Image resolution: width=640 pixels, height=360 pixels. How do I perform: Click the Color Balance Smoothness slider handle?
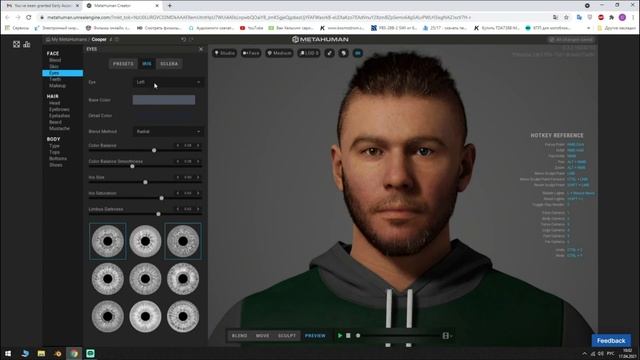(x=132, y=166)
